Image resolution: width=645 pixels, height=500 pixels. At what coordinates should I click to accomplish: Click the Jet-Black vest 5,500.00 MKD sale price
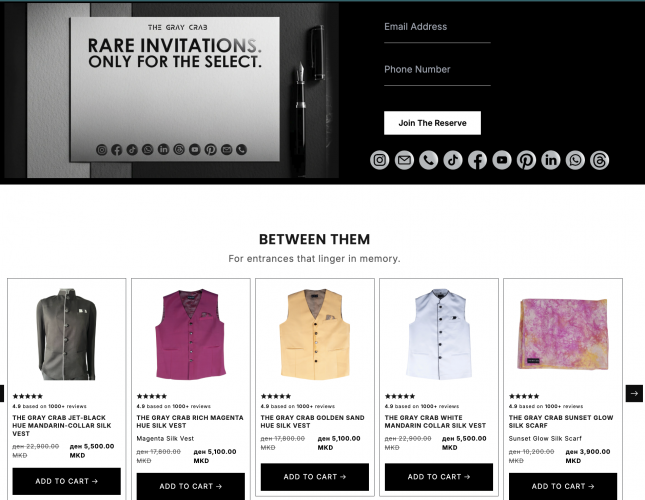(92, 451)
